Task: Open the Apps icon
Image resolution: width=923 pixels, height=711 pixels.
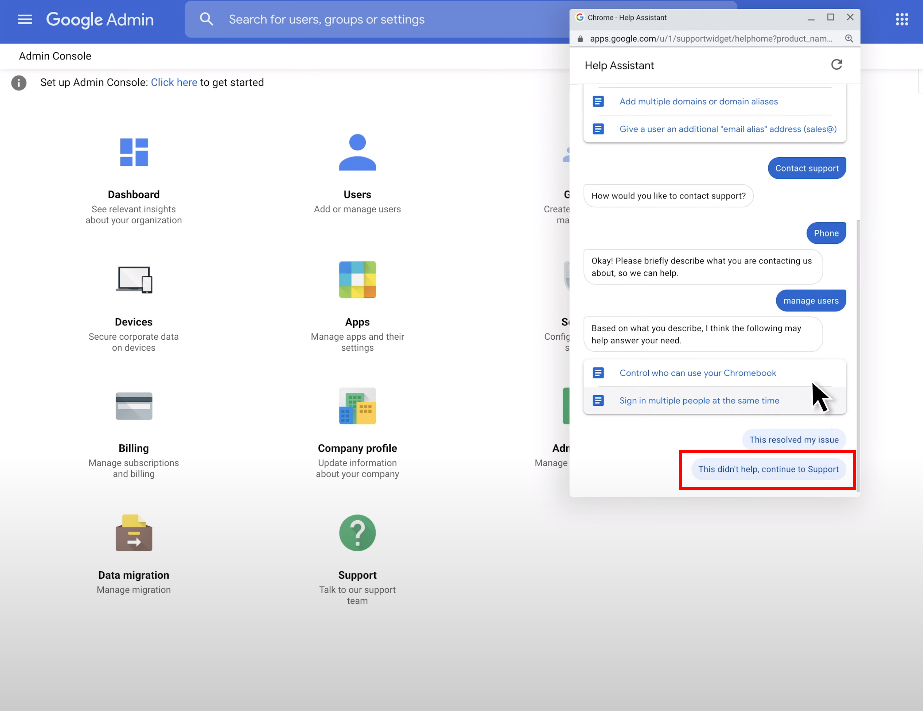Action: point(357,280)
